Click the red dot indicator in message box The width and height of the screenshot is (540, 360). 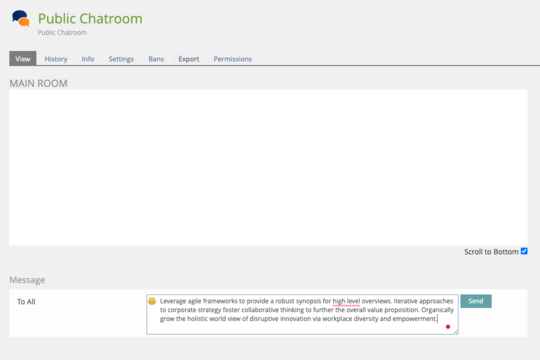pyautogui.click(x=448, y=327)
